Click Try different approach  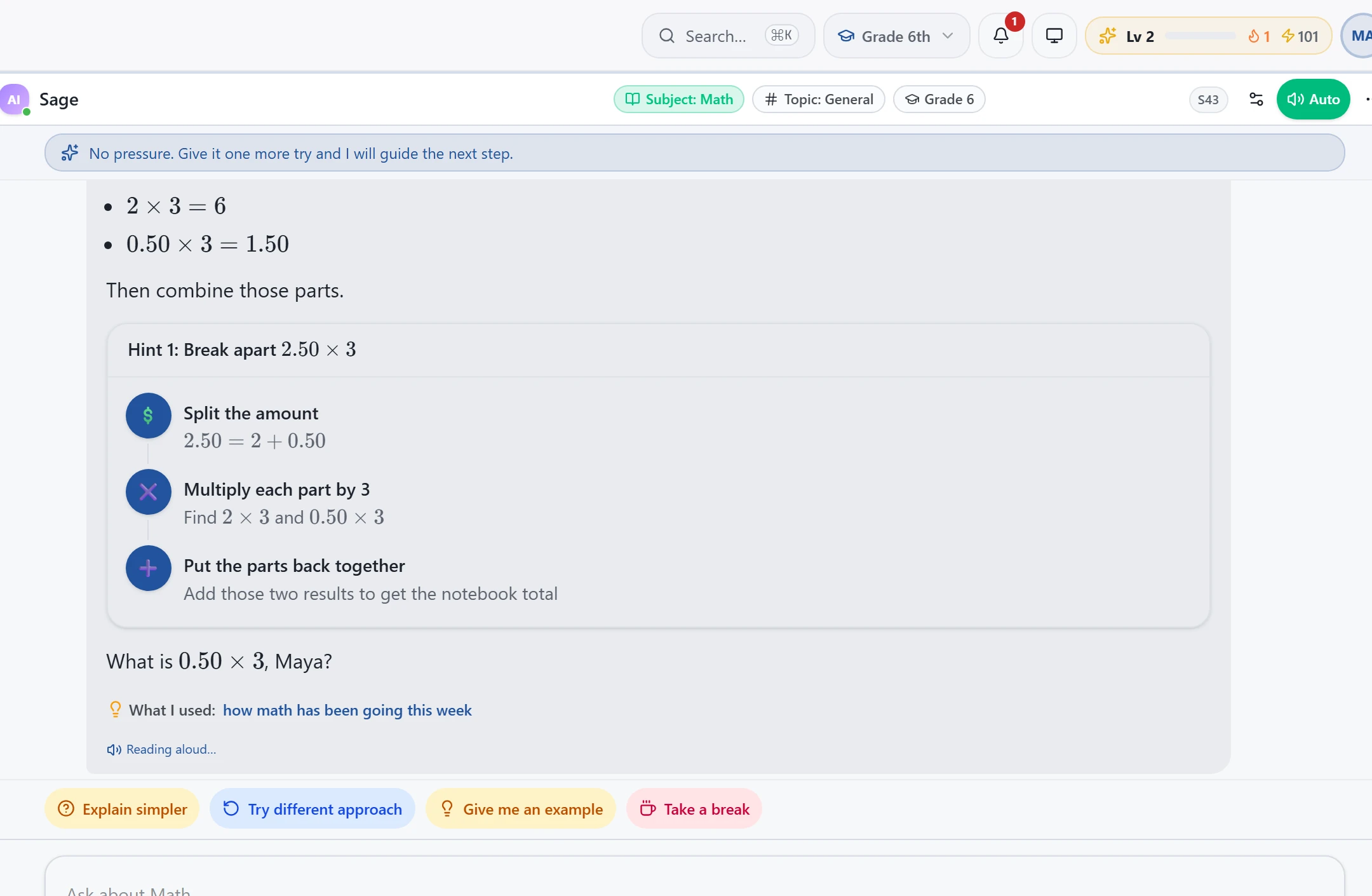pyautogui.click(x=313, y=809)
